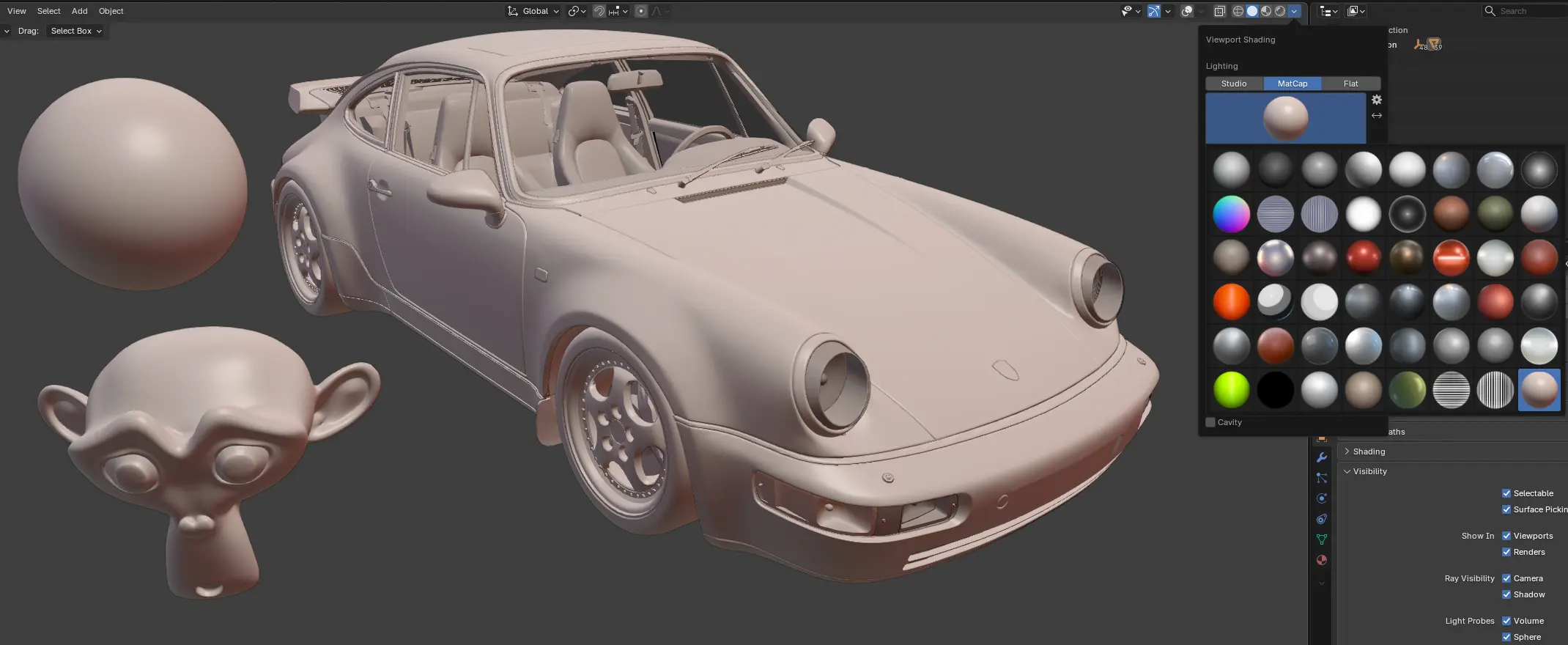This screenshot has width=1568, height=645.
Task: Select Flat lighting mode
Action: [1350, 84]
